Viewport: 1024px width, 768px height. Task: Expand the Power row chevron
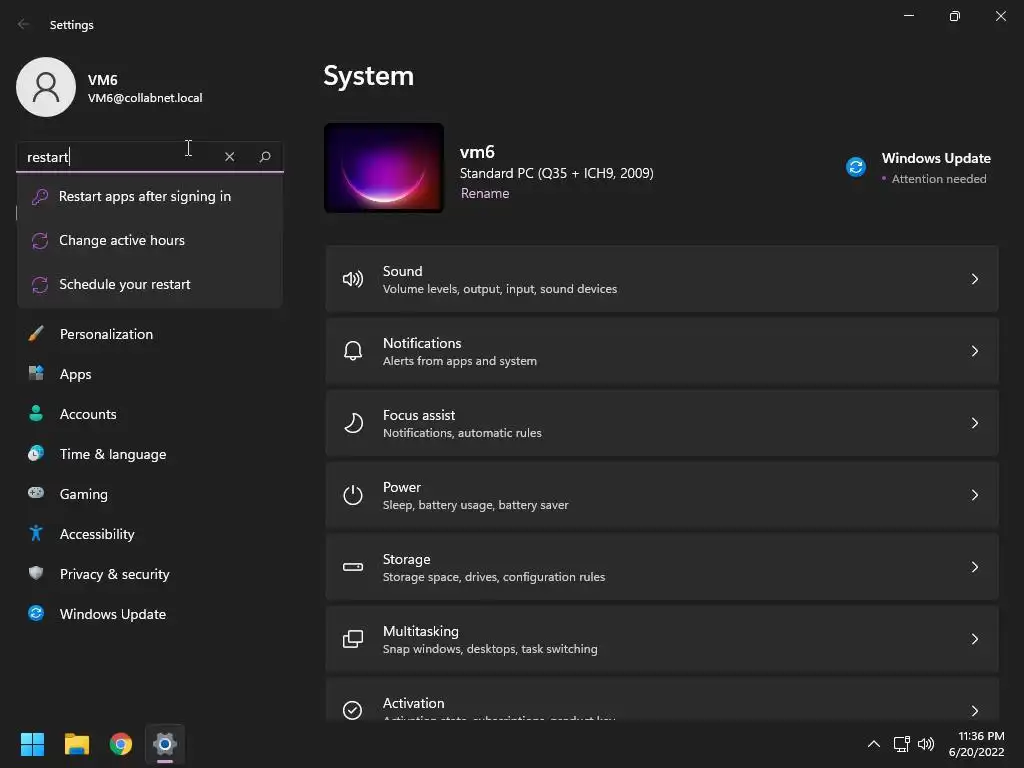(974, 495)
